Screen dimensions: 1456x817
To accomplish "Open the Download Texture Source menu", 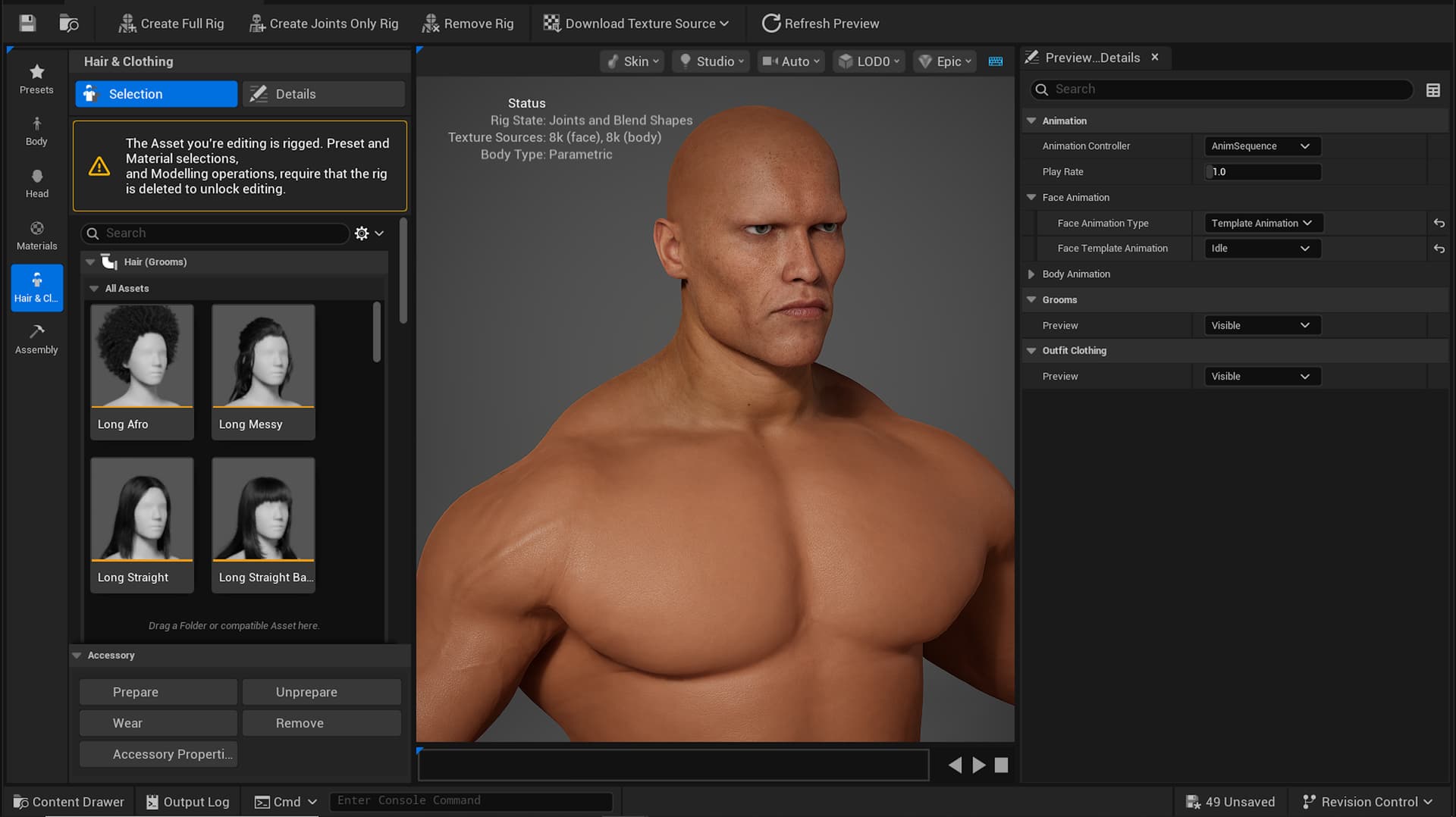I will coord(635,23).
